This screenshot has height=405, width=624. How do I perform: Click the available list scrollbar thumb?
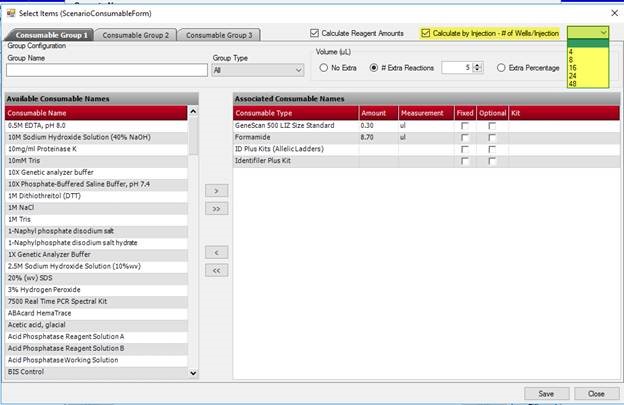193,136
